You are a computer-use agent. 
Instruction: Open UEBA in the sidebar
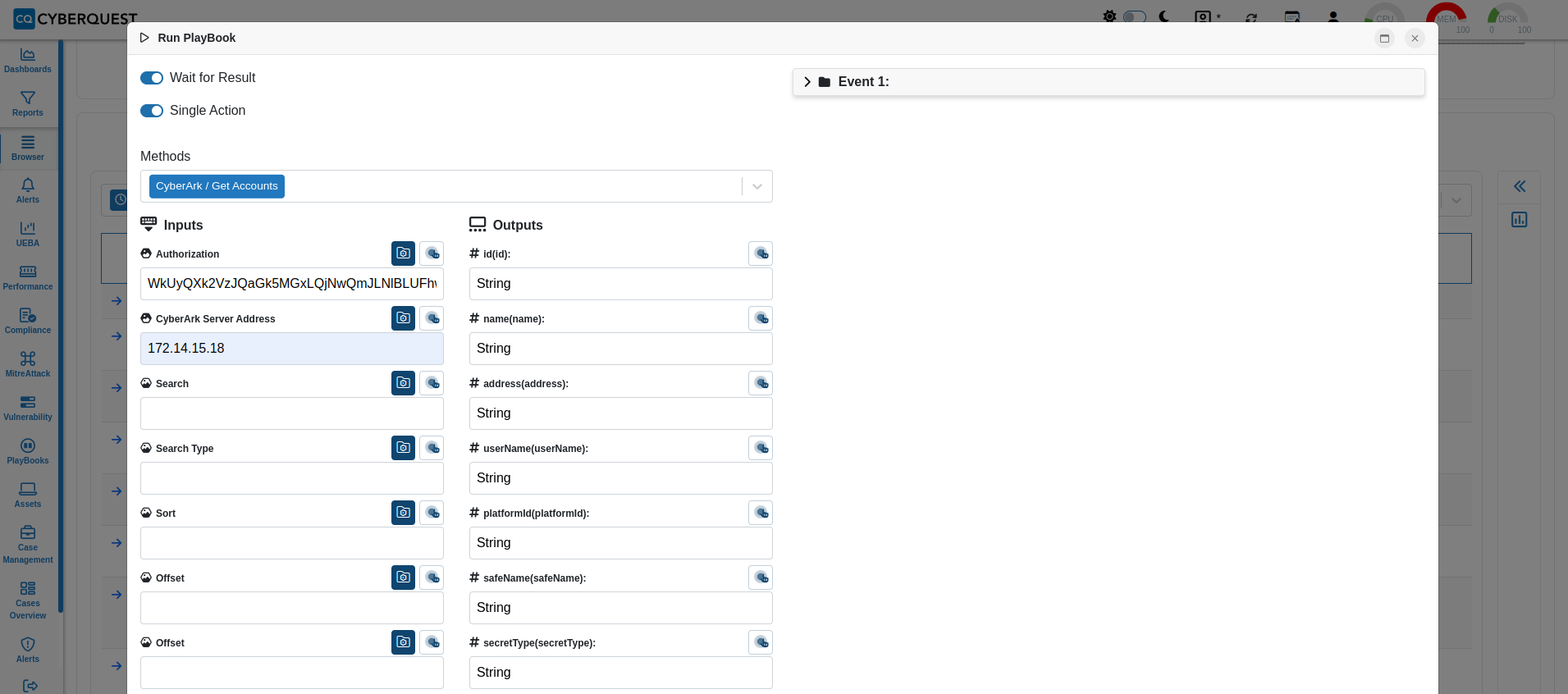coord(28,235)
